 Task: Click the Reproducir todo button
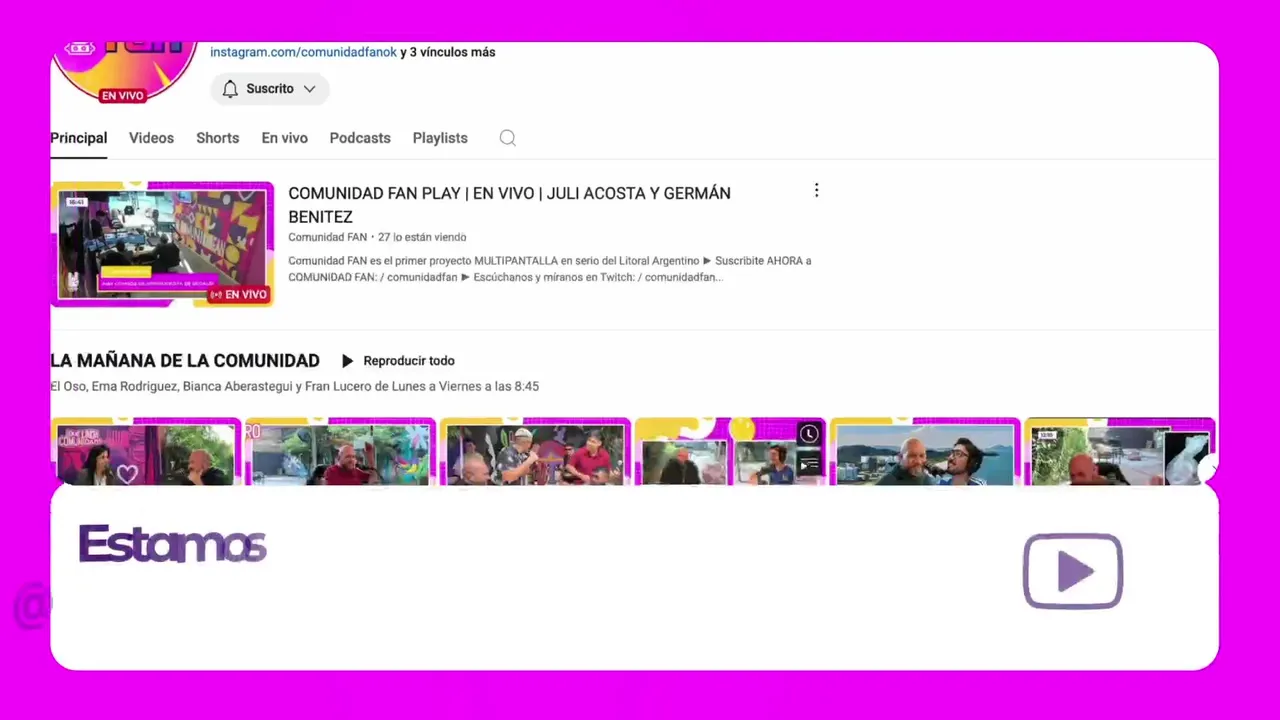398,361
